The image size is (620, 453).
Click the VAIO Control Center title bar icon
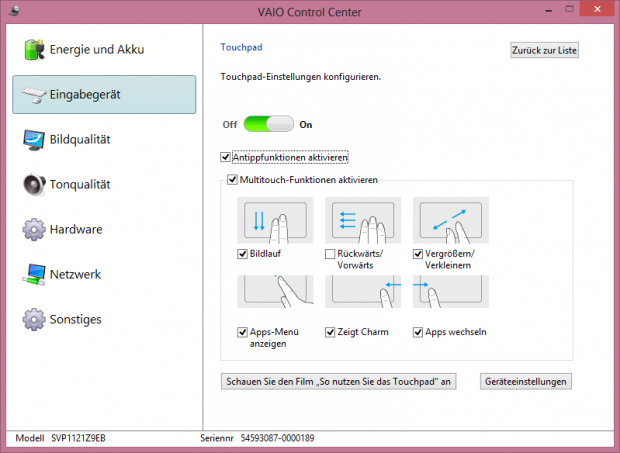tap(14, 11)
